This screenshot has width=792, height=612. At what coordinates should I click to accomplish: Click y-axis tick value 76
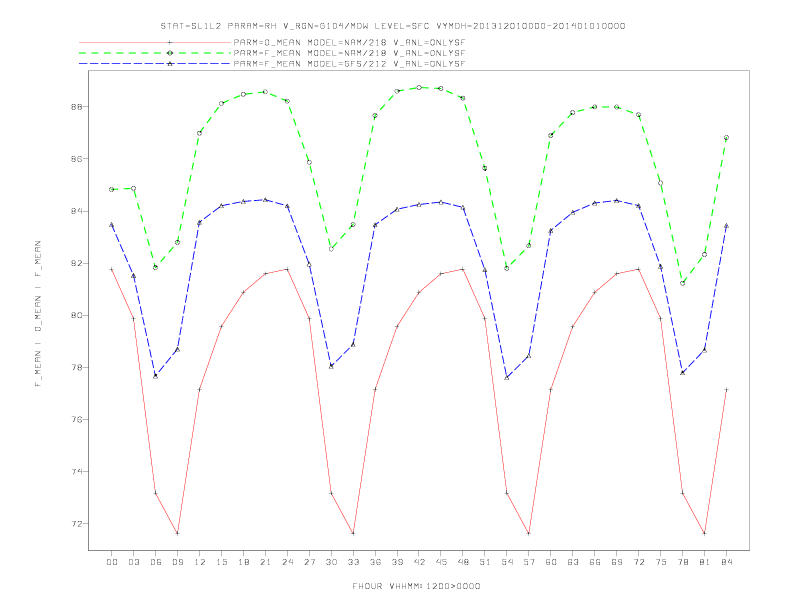[77, 420]
